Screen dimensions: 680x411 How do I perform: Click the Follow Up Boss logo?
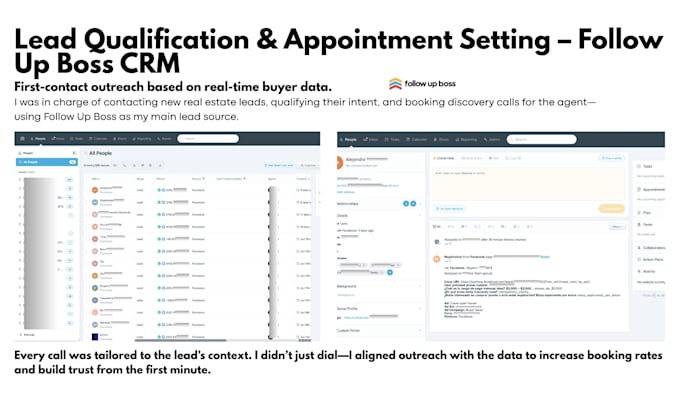click(422, 83)
